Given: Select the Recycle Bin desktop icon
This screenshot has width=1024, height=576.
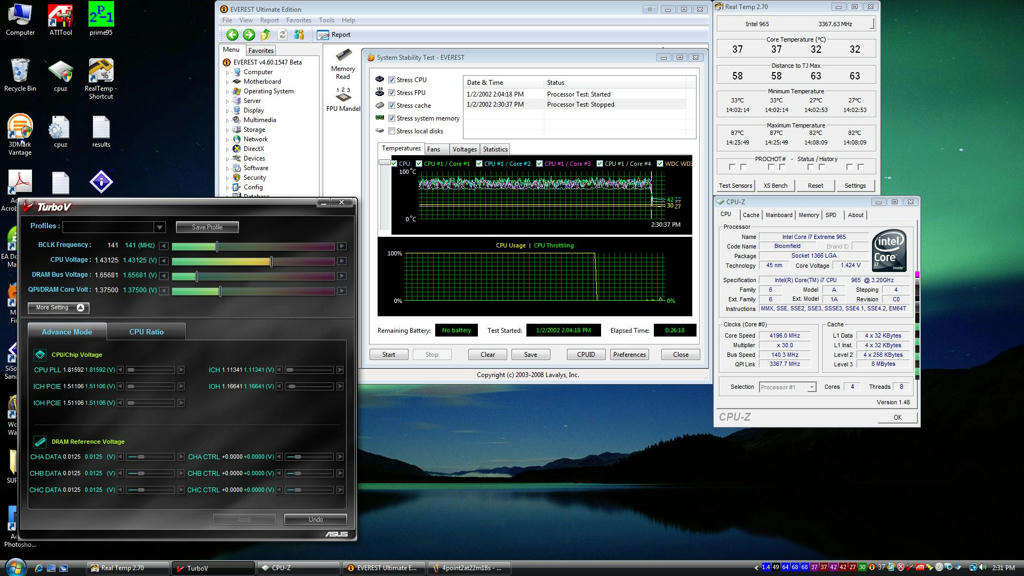Looking at the screenshot, I should [x=20, y=75].
